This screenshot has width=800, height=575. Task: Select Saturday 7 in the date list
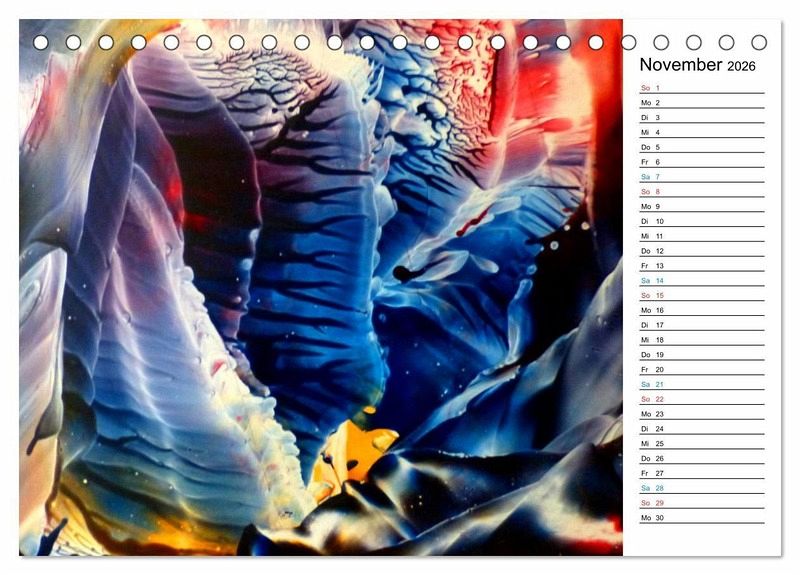[x=701, y=177]
